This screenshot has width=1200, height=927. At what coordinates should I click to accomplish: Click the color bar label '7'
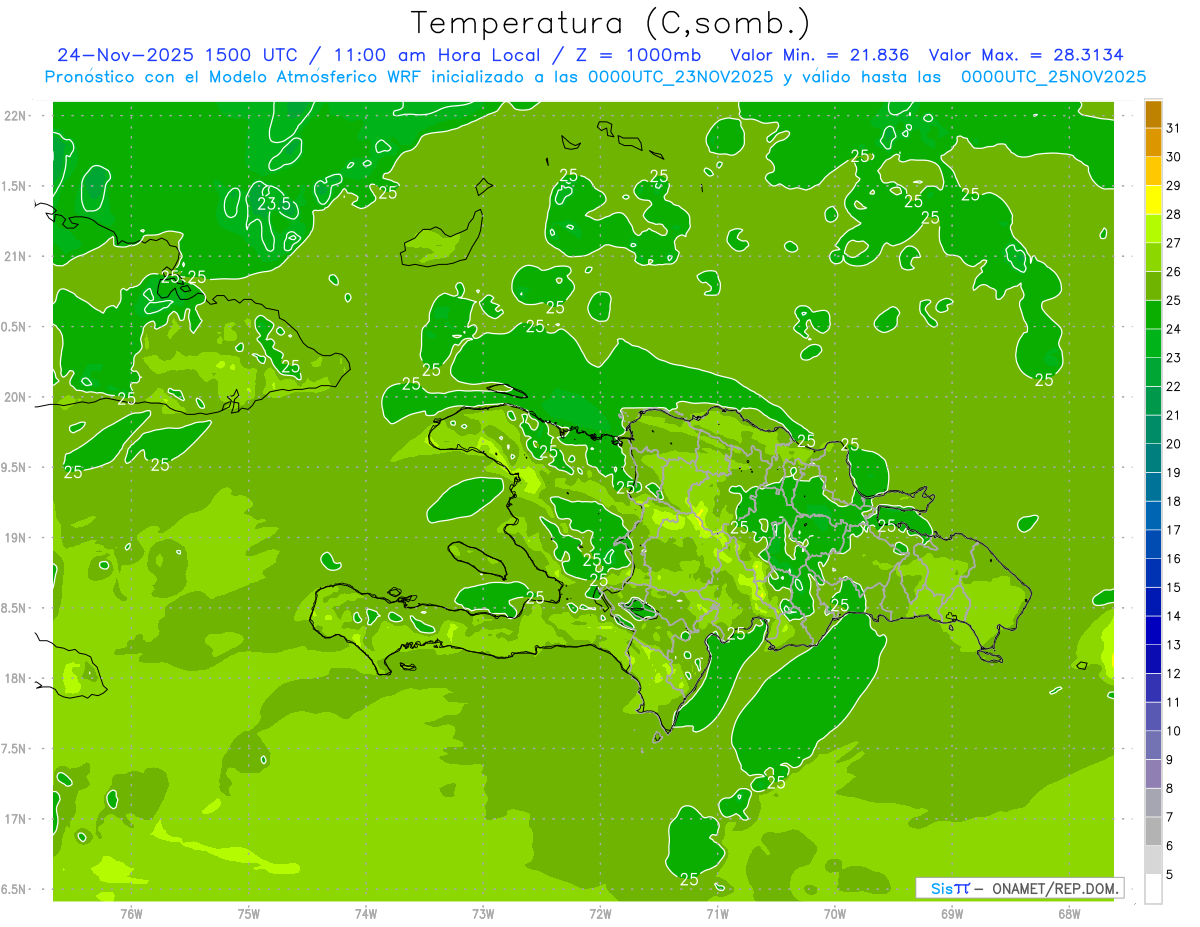click(x=1170, y=817)
